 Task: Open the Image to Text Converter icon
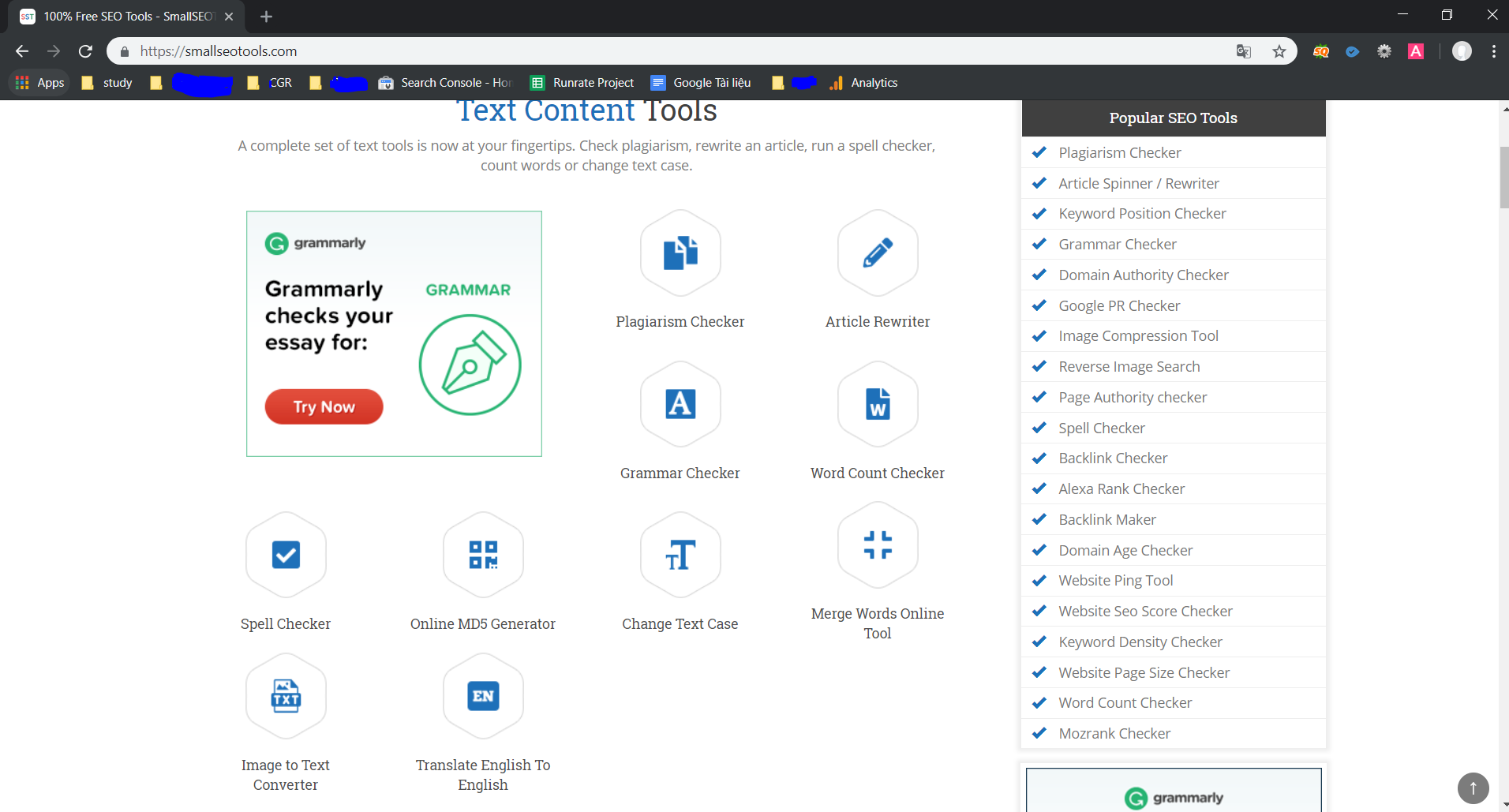(286, 696)
